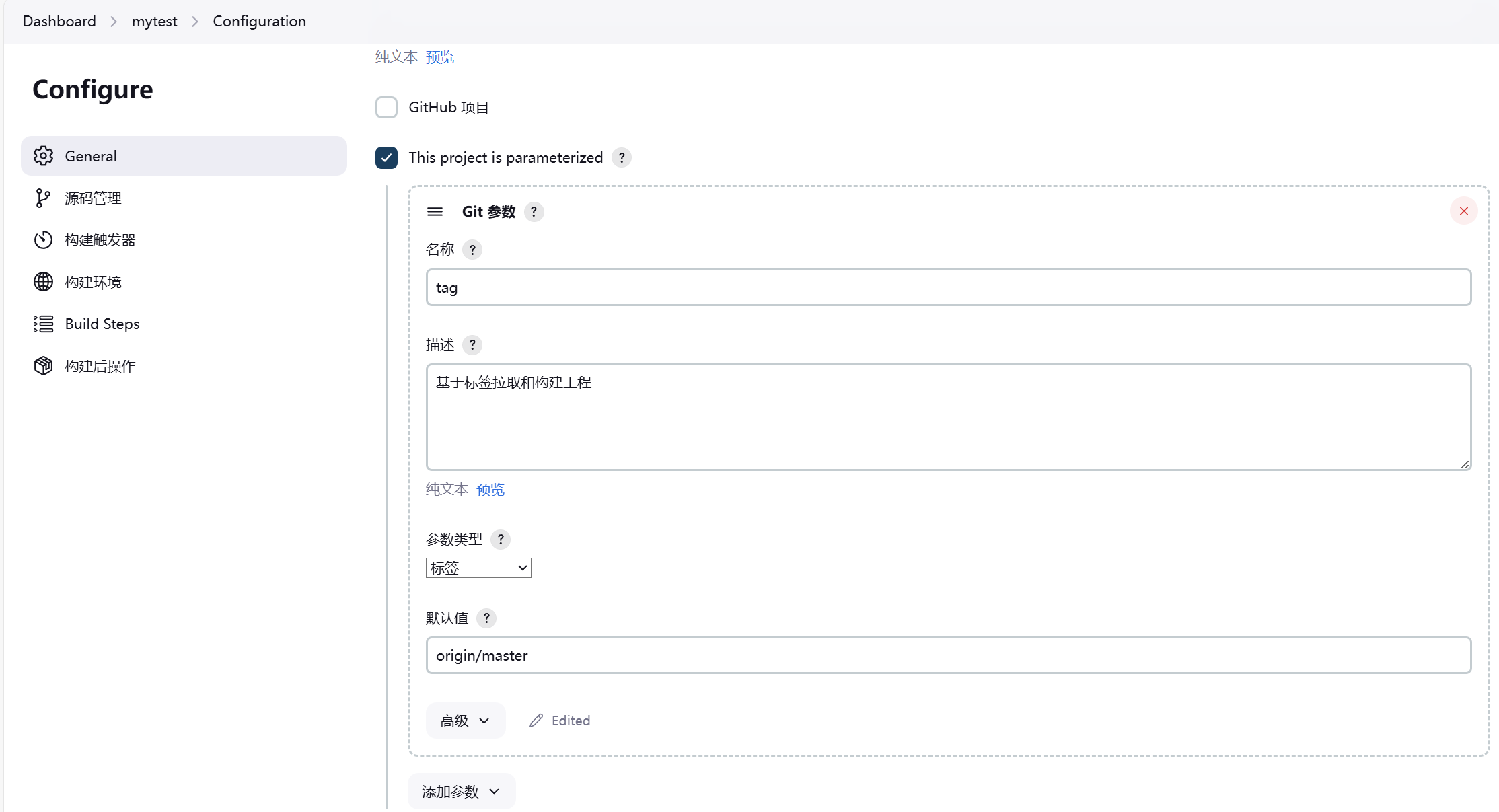The image size is (1499, 812).
Task: Open the General section in sidebar
Action: tap(184, 156)
